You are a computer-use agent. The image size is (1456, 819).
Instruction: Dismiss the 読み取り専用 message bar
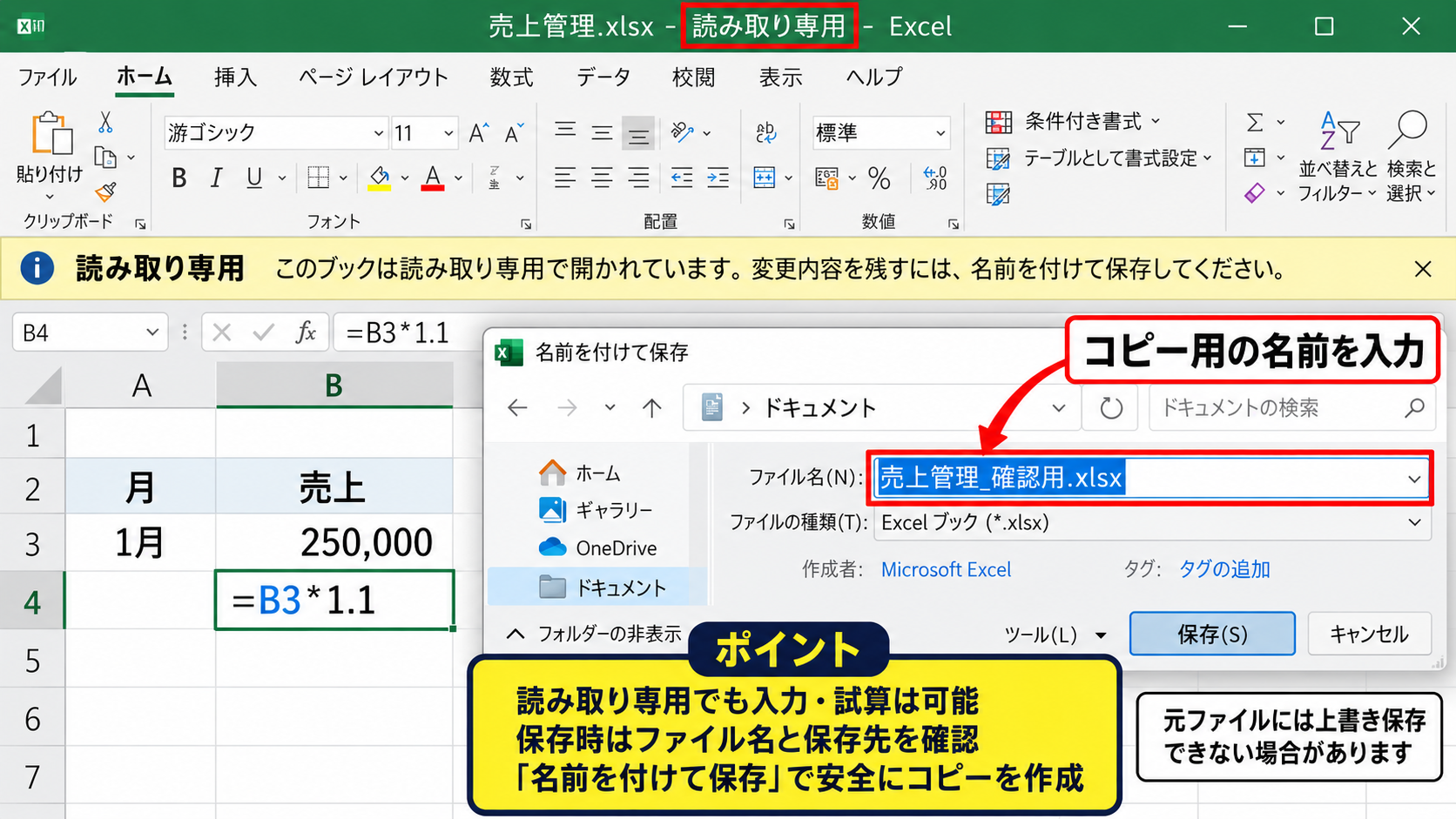coord(1423,269)
